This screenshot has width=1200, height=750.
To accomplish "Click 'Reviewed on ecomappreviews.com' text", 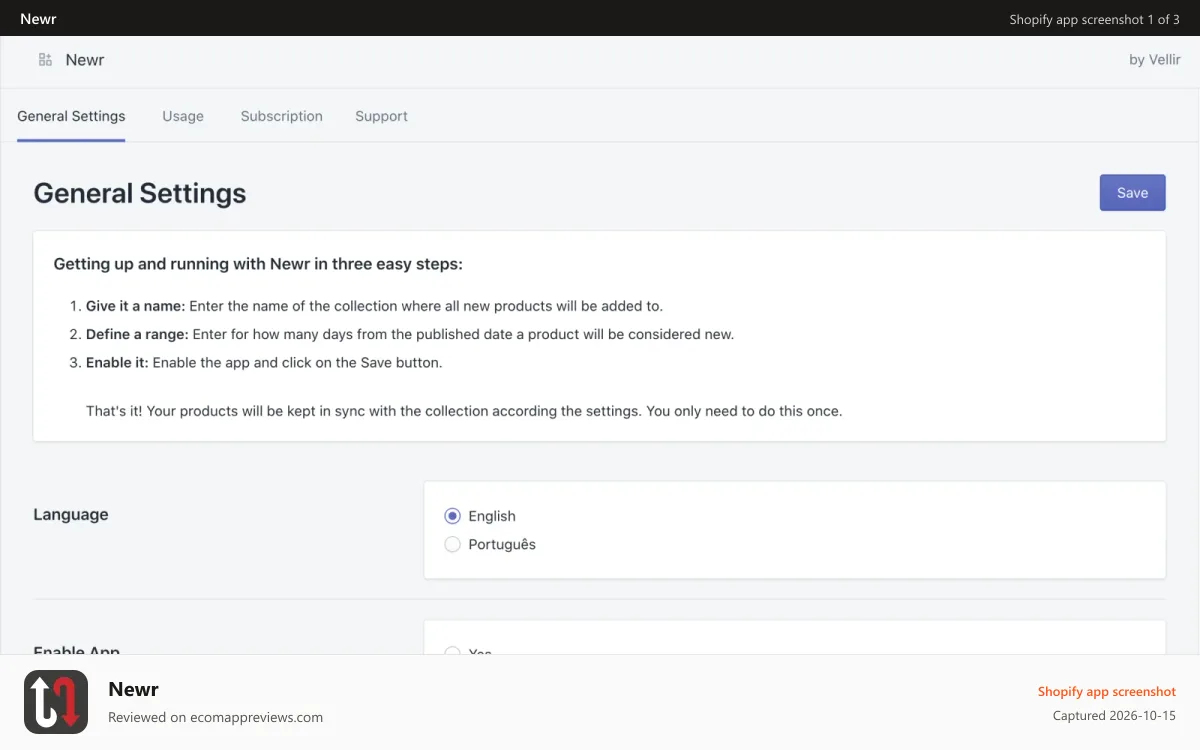I will [215, 717].
